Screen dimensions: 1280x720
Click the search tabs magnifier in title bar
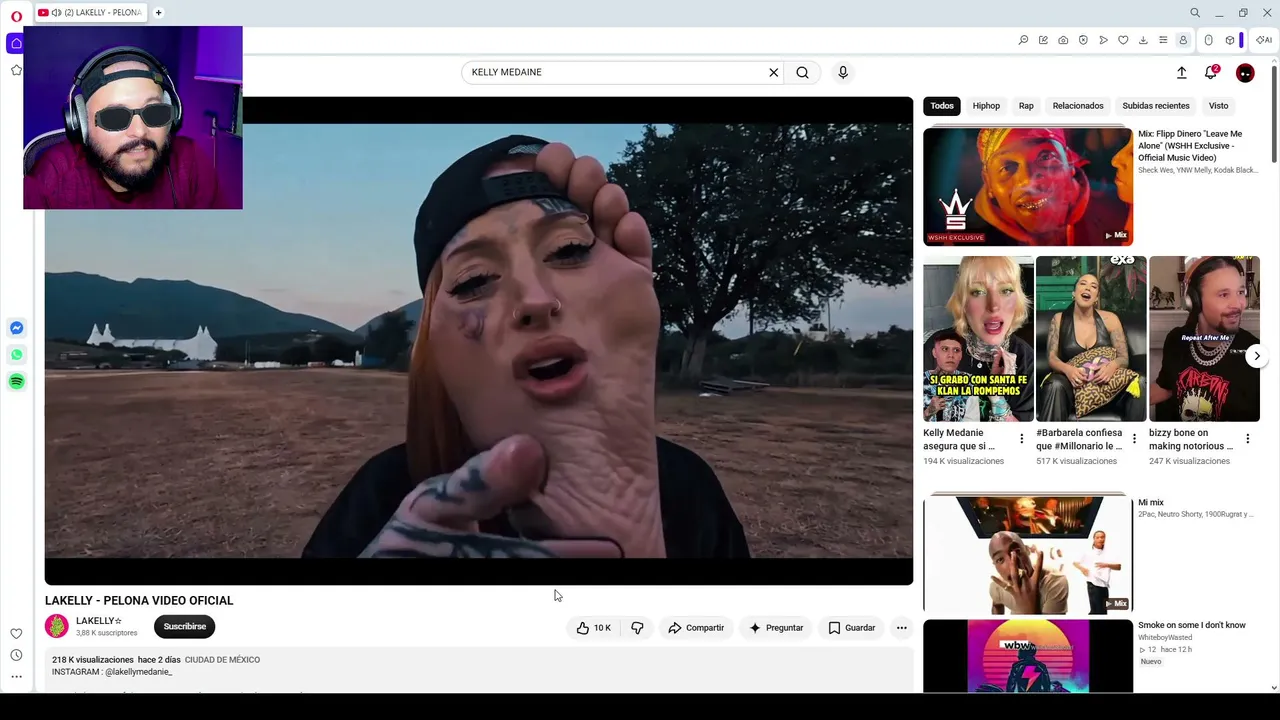[x=1195, y=13]
